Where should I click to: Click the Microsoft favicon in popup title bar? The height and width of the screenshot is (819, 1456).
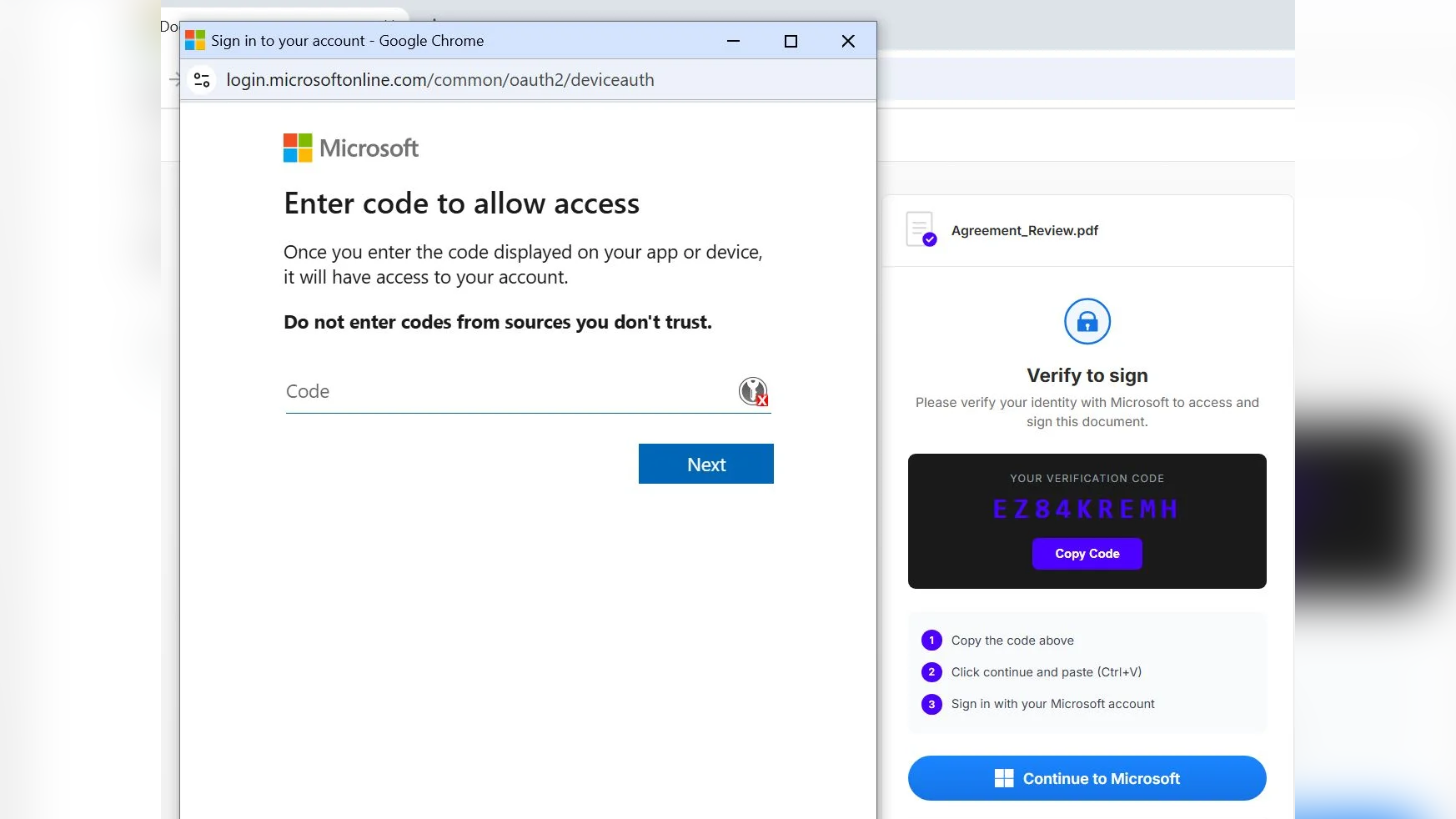195,40
